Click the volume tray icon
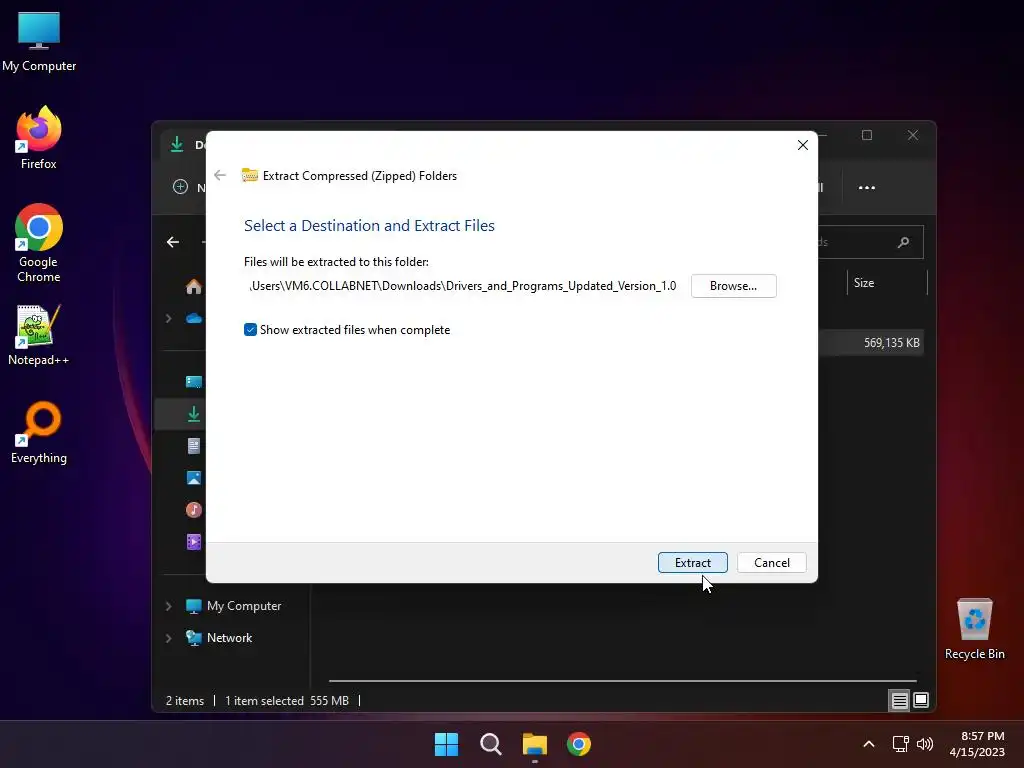Screen dimensions: 1024x768 tap(925, 744)
